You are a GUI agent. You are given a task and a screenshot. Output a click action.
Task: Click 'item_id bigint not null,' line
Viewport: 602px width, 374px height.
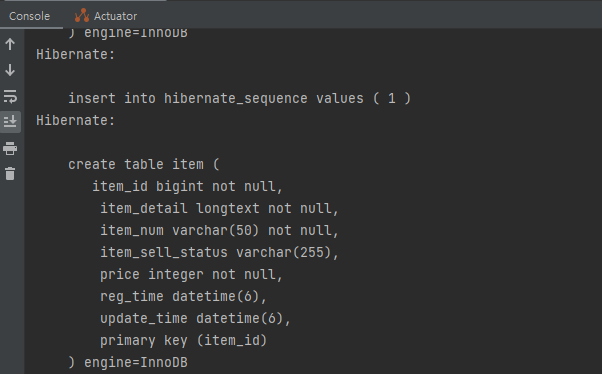click(x=187, y=186)
